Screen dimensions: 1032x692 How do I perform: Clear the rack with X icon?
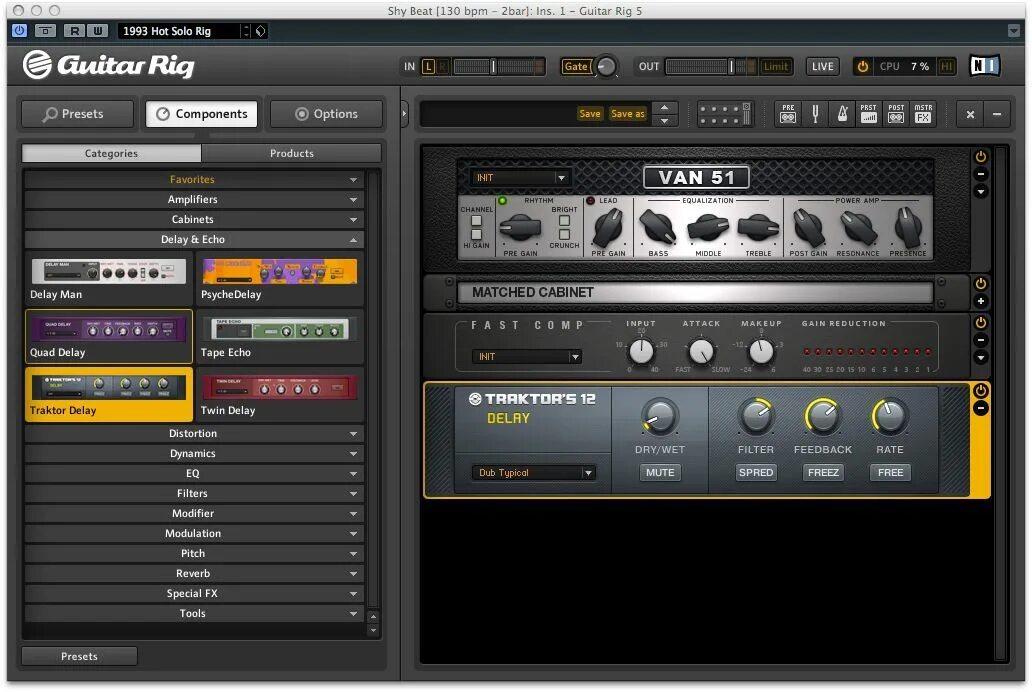[970, 115]
